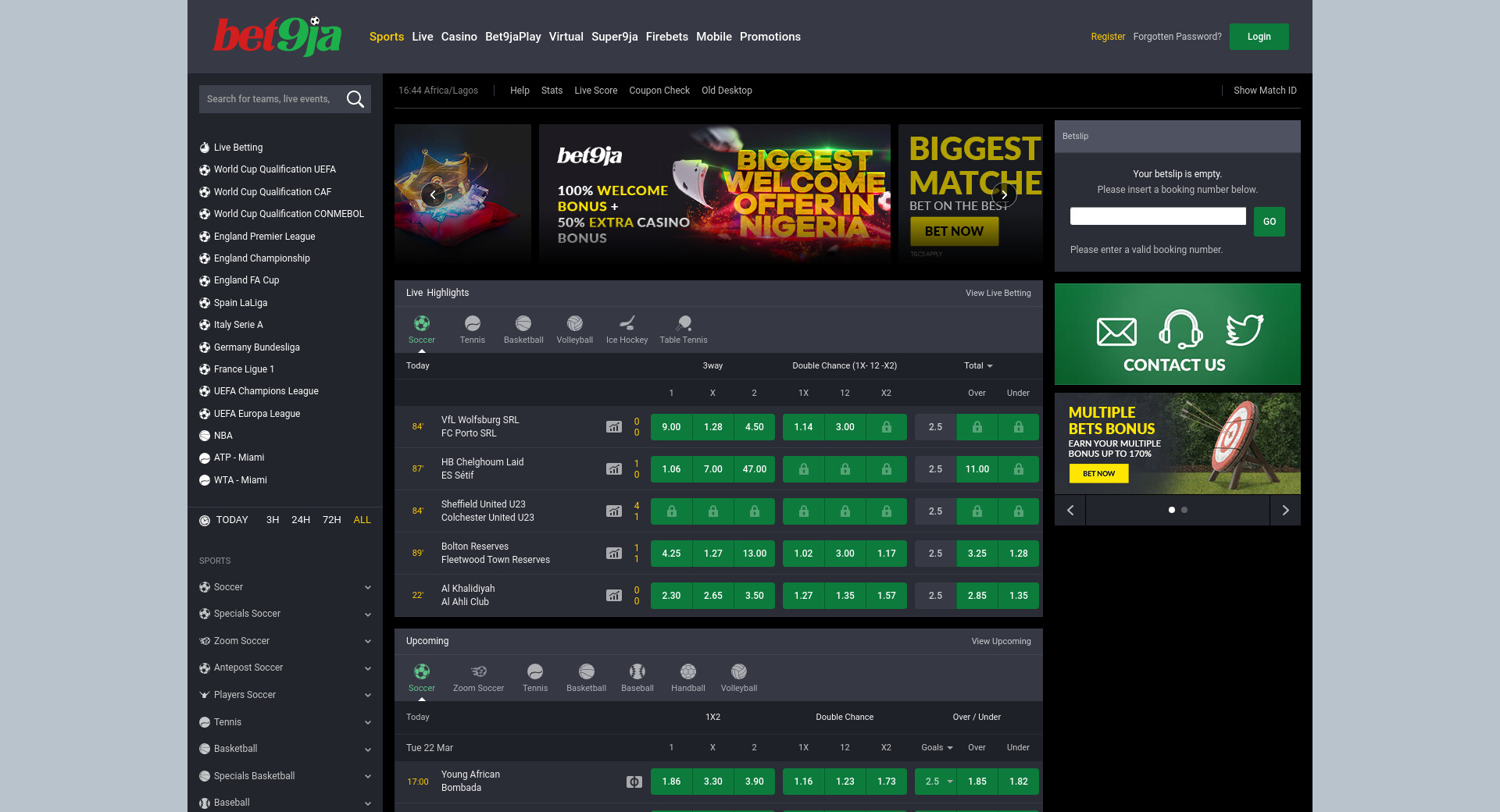Open View Live Betting link
1500x812 pixels.
coord(998,293)
